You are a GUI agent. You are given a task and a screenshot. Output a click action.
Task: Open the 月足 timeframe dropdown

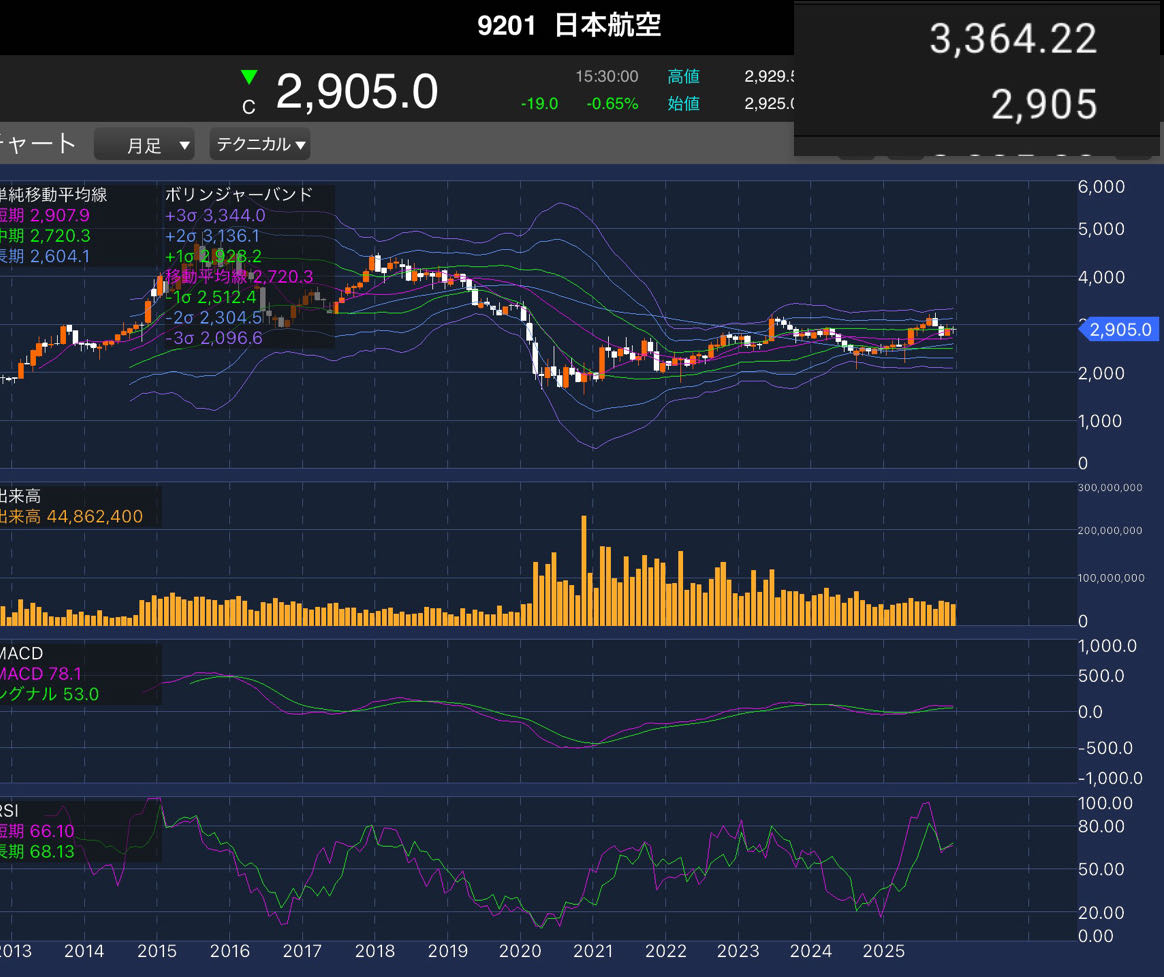144,145
